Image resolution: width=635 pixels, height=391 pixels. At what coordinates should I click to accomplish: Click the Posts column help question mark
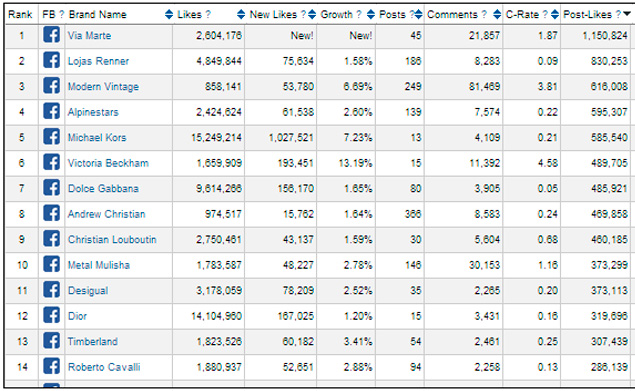tap(412, 15)
